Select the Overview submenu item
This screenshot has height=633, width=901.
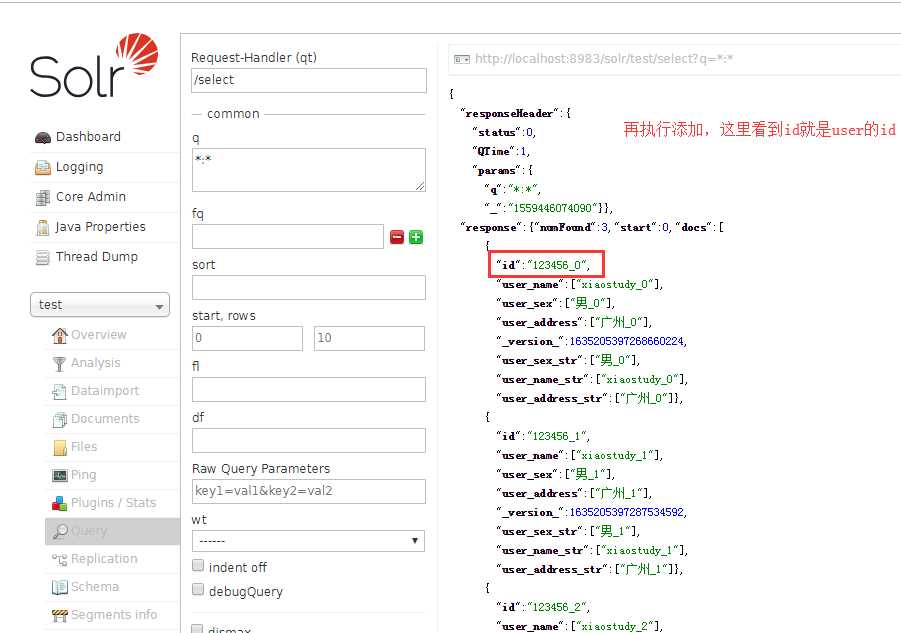[x=98, y=335]
